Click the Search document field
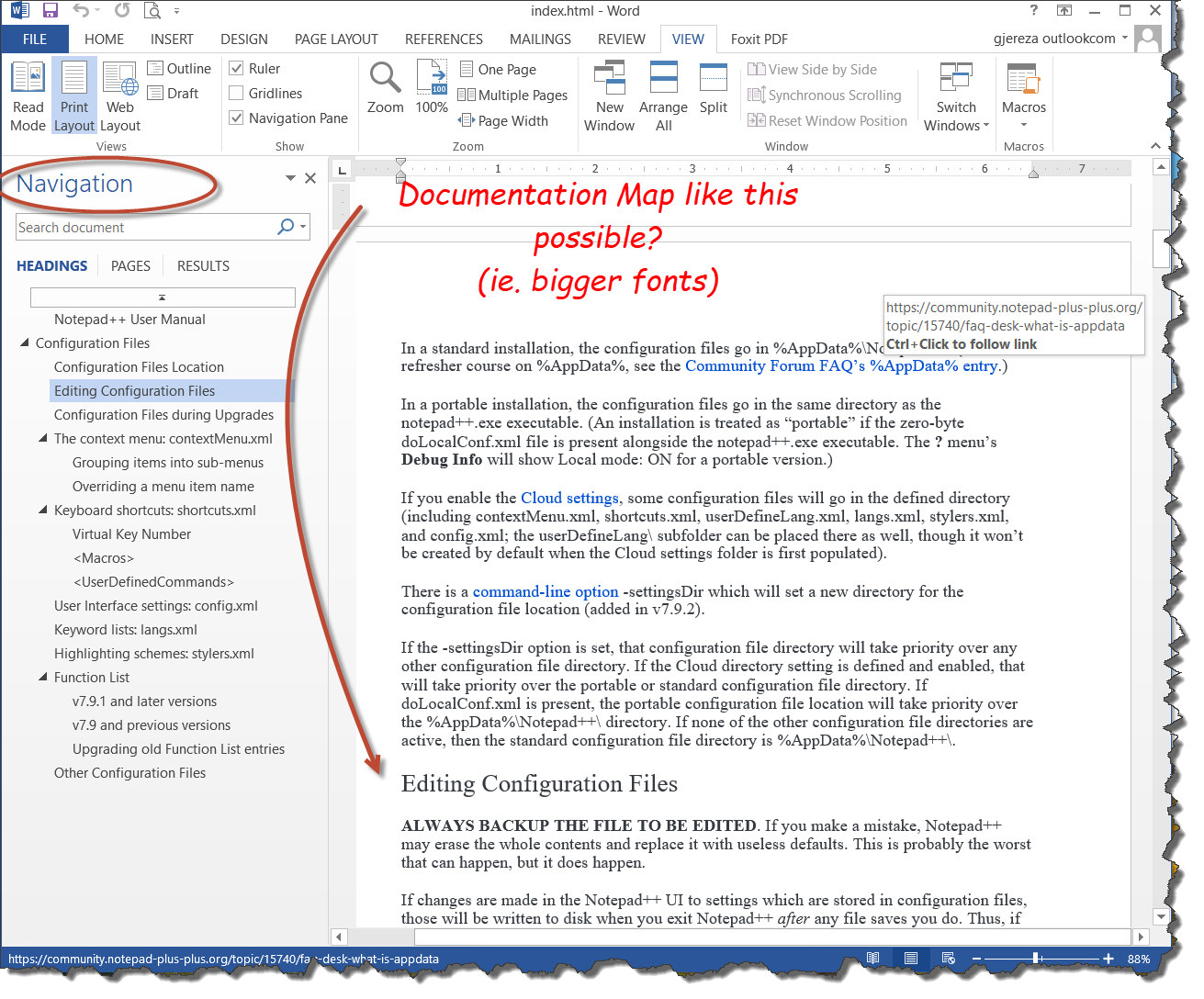 [145, 227]
